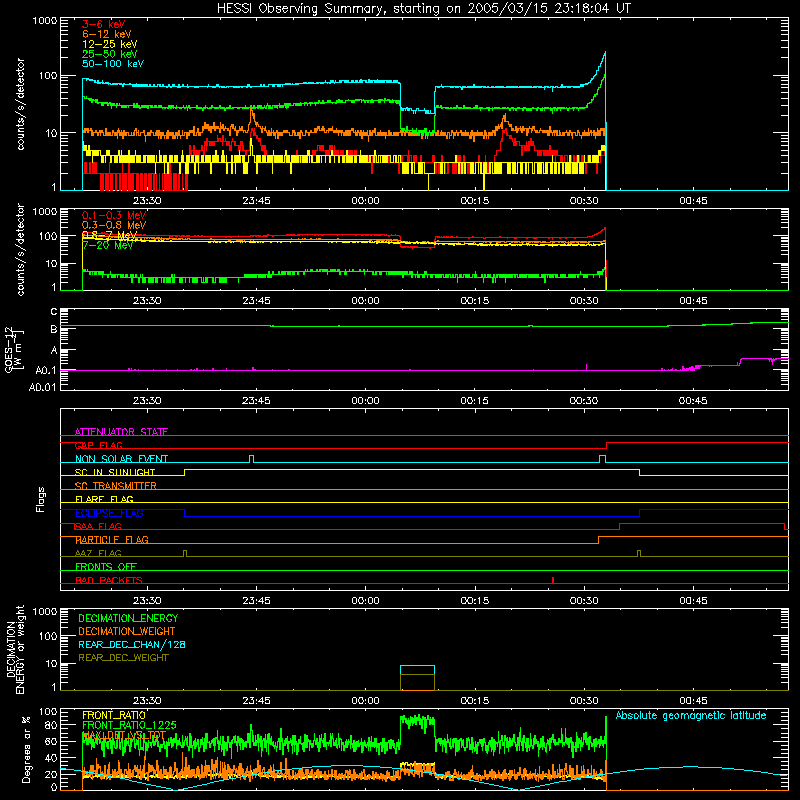The width and height of the screenshot is (800, 800).
Task: Click the NON_SOLAR_EVENT pulse near 23:45
Action: pyautogui.click(x=251, y=459)
